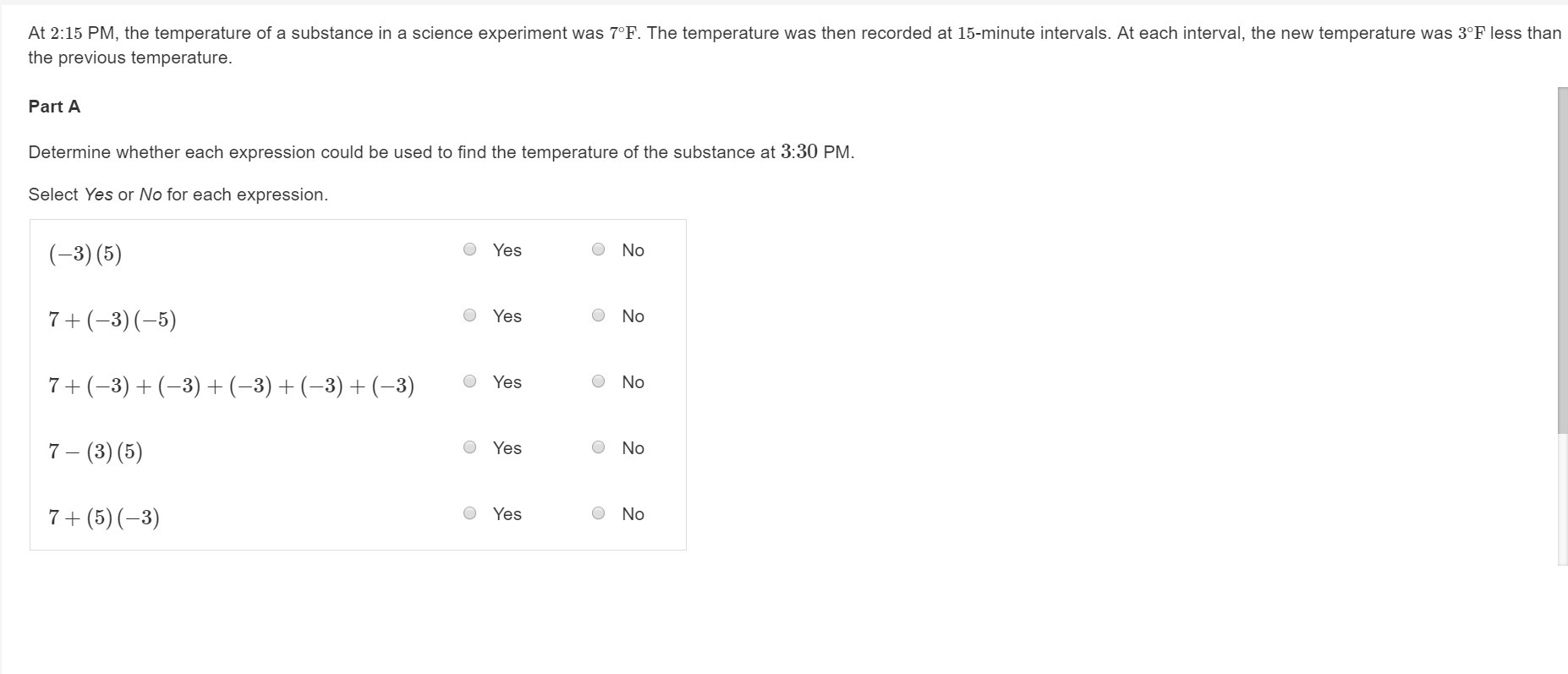Mark No for the repeated addition expression
The image size is (1568, 674).
599,381
